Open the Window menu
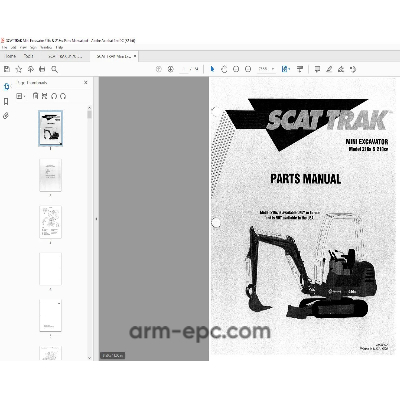 [46, 48]
